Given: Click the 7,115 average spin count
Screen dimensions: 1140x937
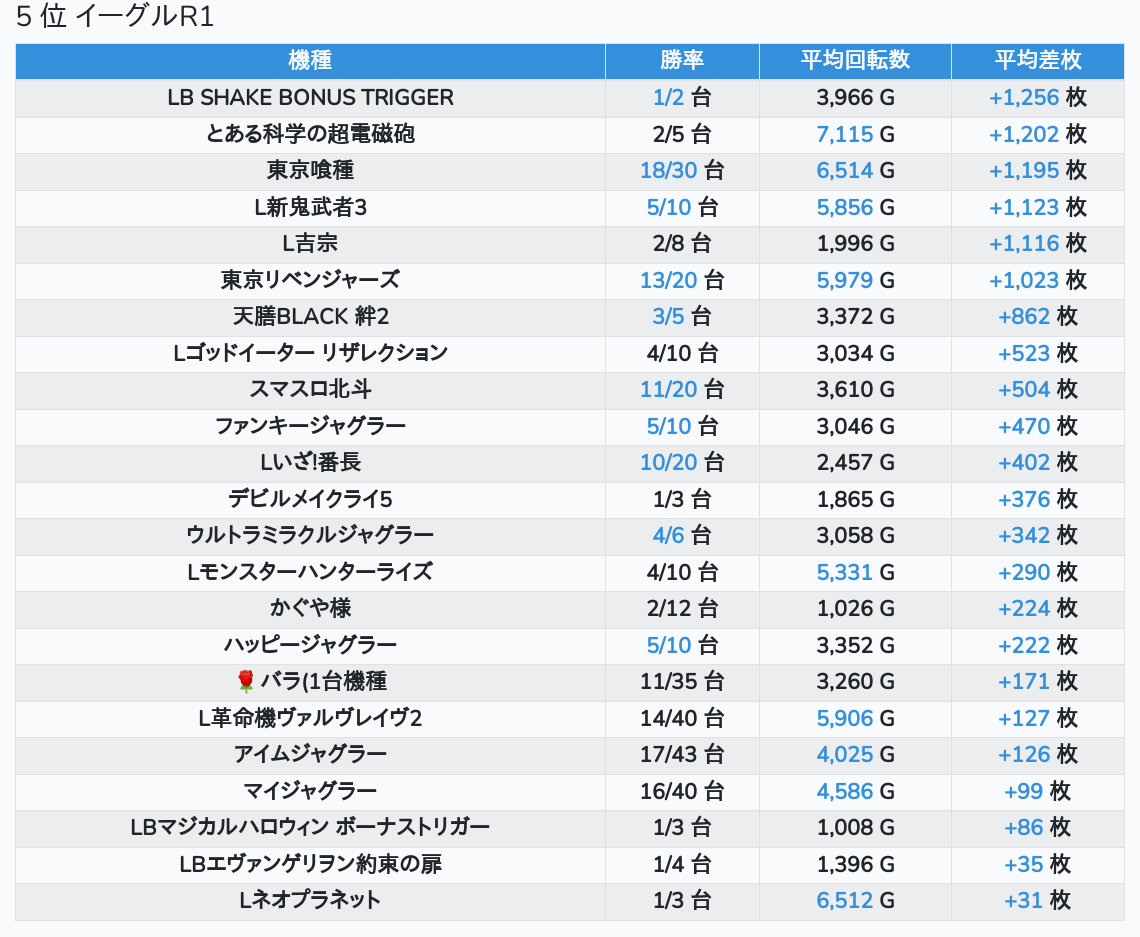Looking at the screenshot, I should (x=844, y=134).
